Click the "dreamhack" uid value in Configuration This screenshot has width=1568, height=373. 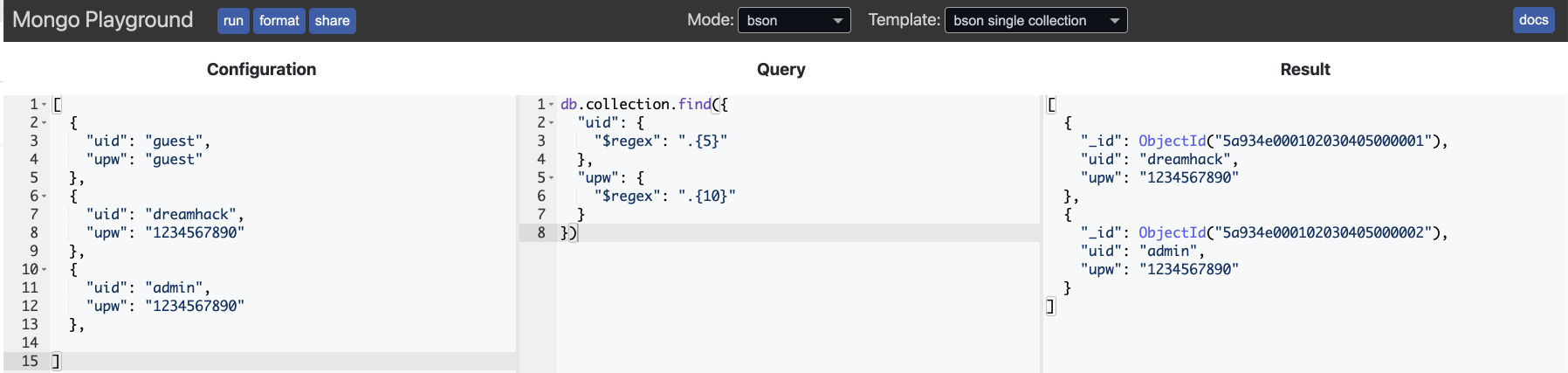point(194,214)
